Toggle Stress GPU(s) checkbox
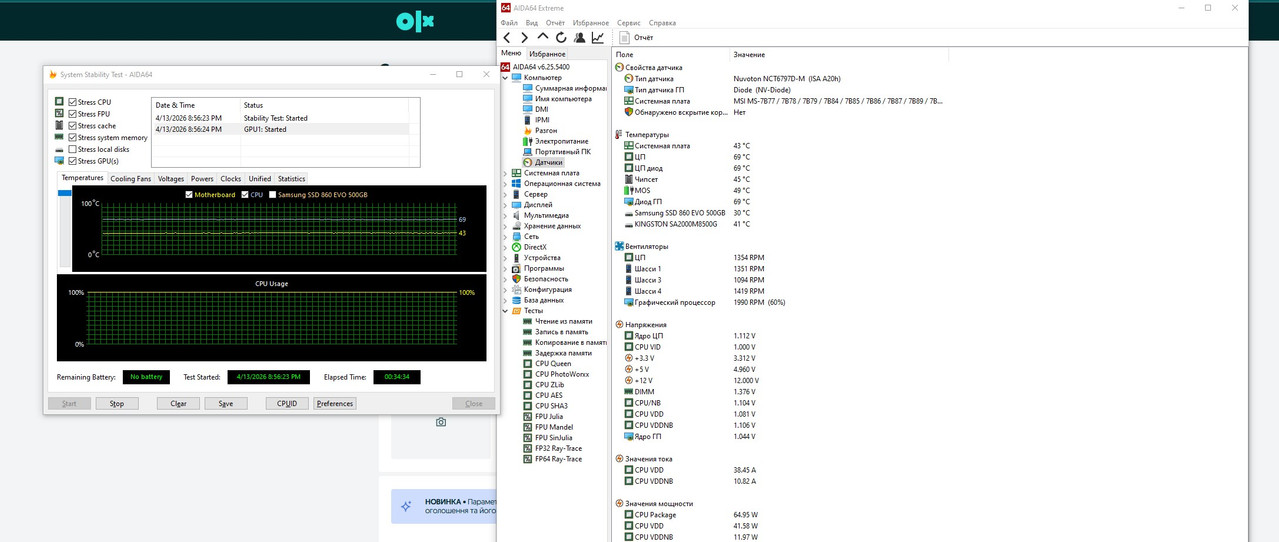 point(73,161)
